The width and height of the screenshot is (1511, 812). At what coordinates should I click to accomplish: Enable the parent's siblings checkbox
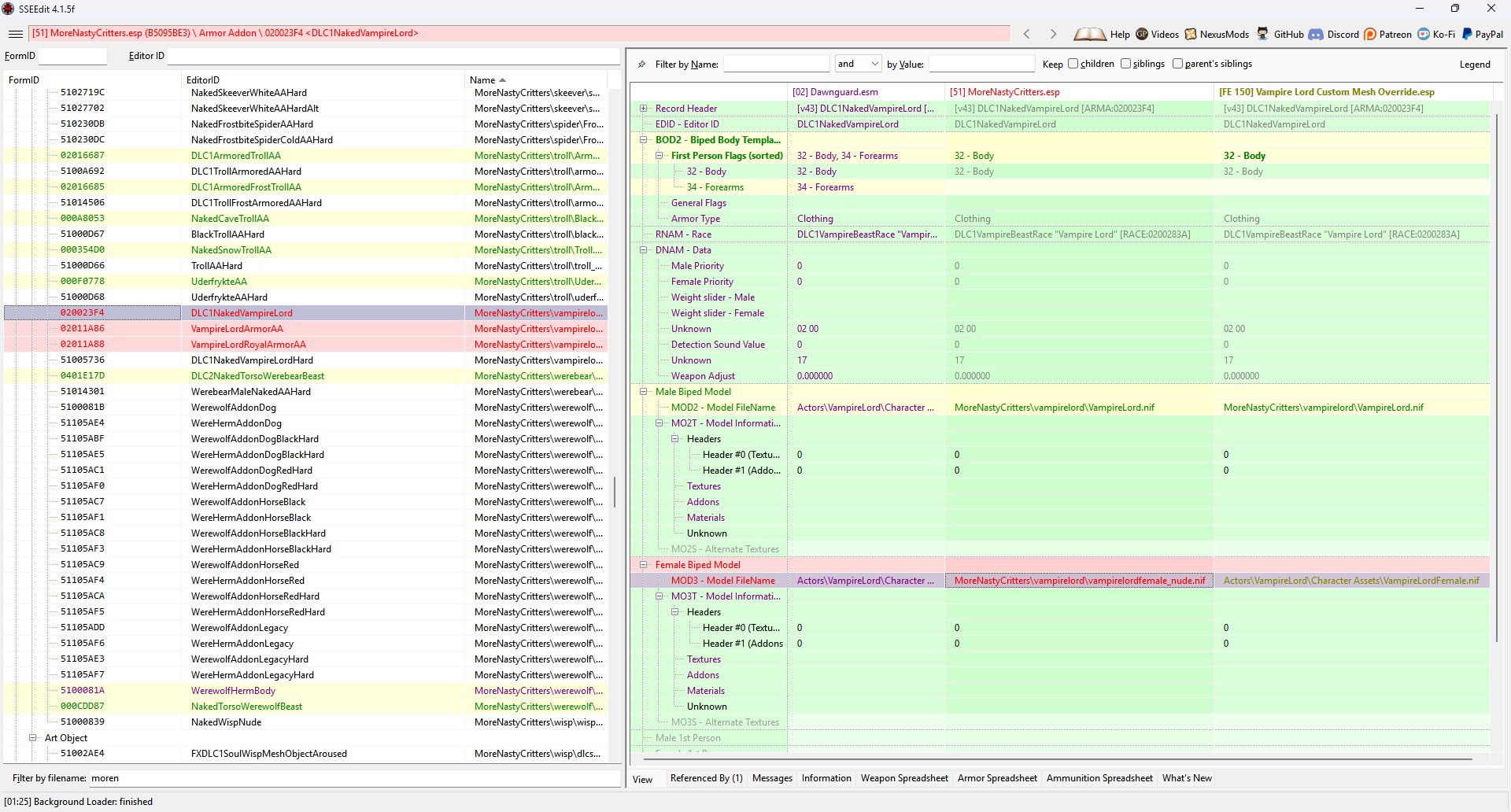click(x=1177, y=64)
